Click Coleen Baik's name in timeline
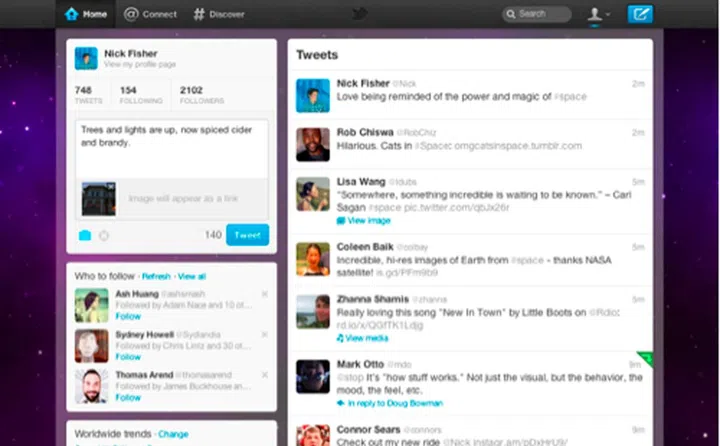The image size is (720, 446). [365, 247]
